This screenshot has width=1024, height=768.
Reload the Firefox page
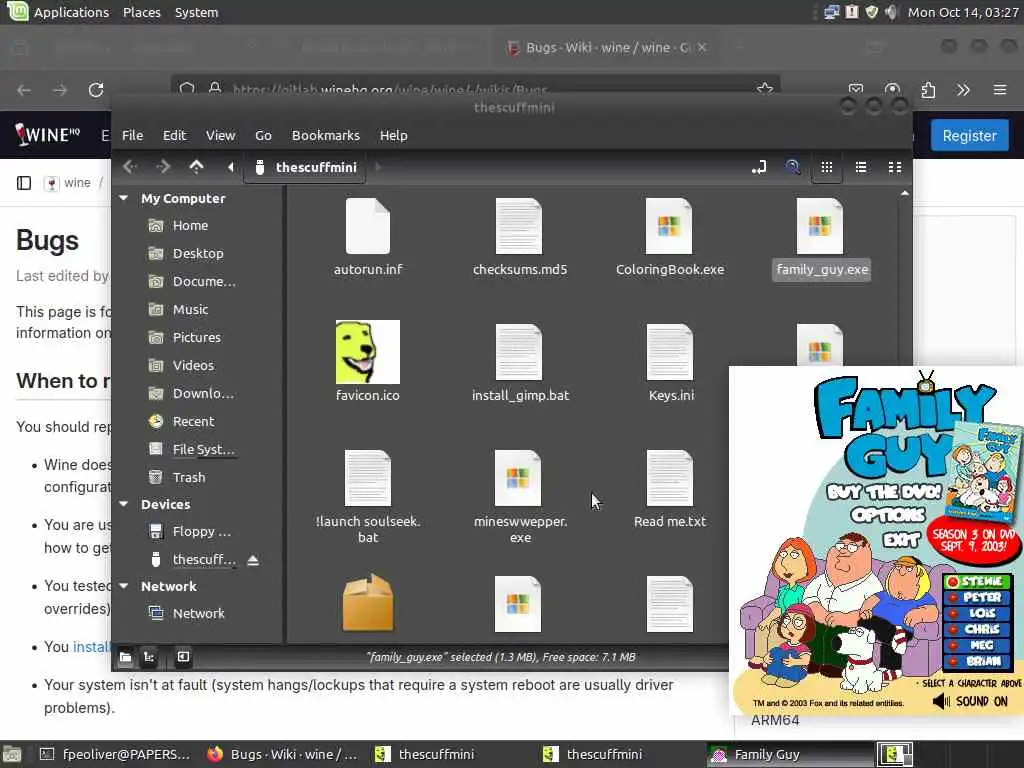[x=96, y=89]
